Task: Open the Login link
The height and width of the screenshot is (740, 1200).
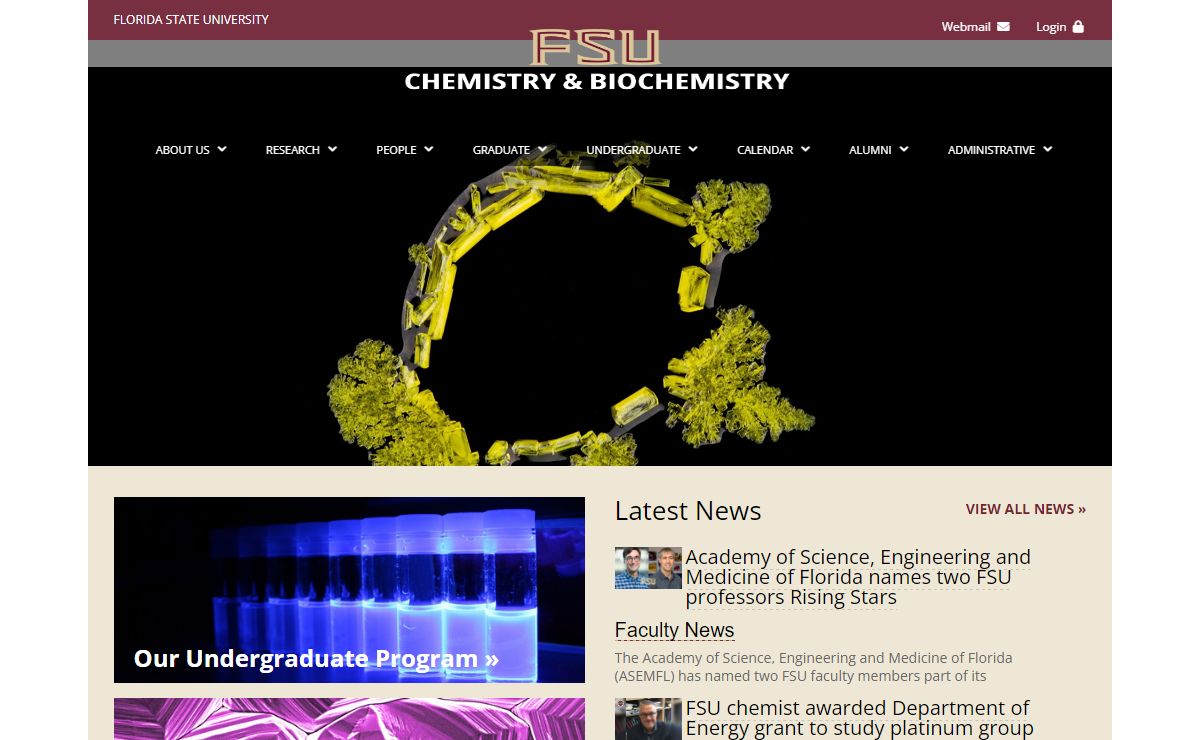Action: pos(1060,27)
